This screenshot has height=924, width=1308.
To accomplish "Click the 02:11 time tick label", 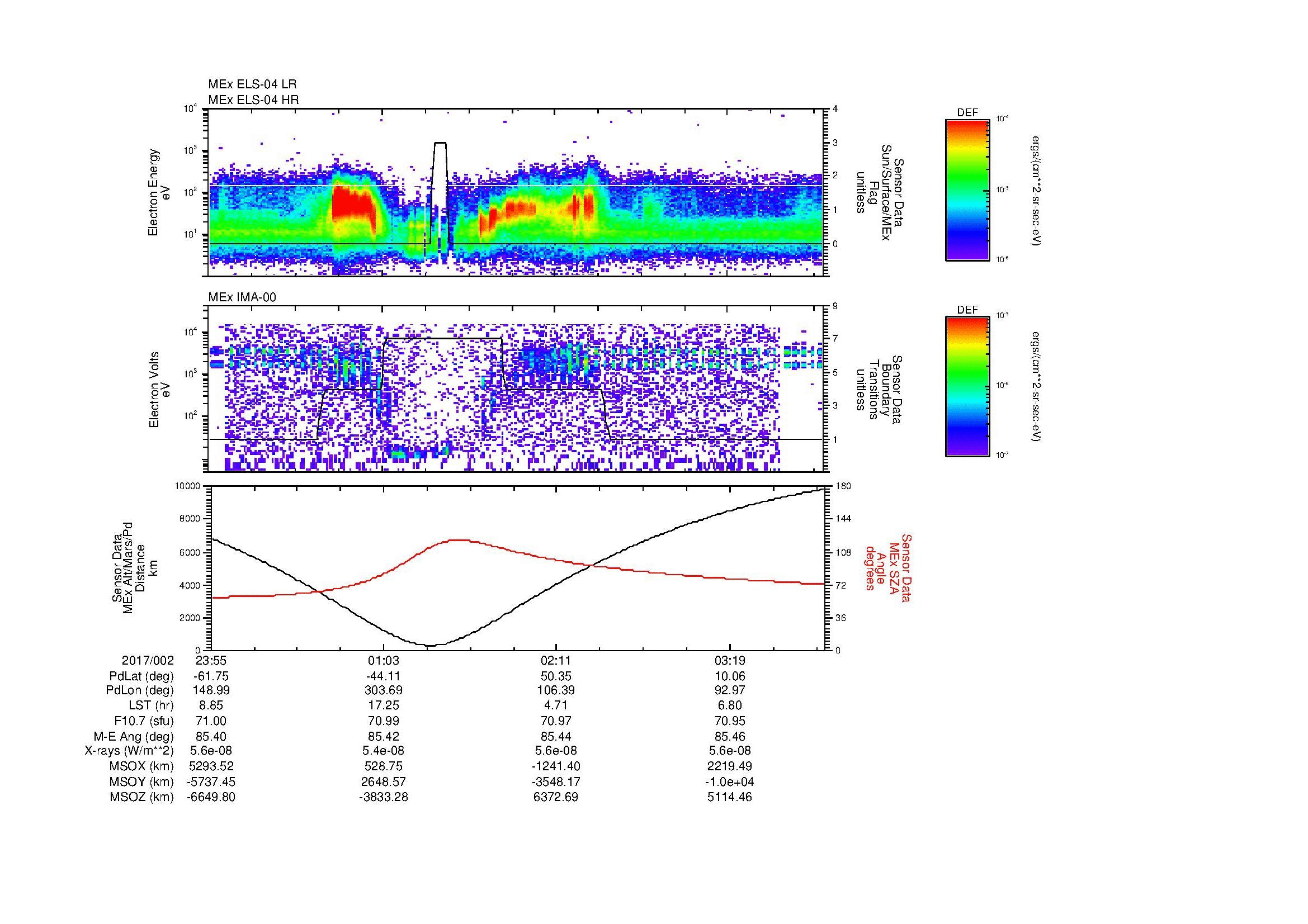I will (x=555, y=660).
